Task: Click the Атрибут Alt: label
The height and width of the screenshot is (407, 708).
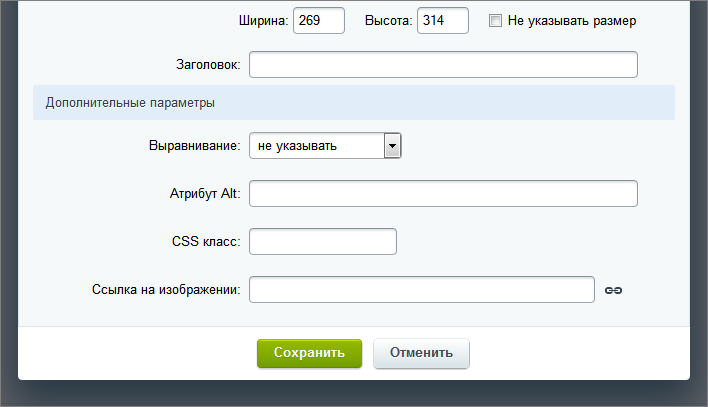Action: click(205, 194)
